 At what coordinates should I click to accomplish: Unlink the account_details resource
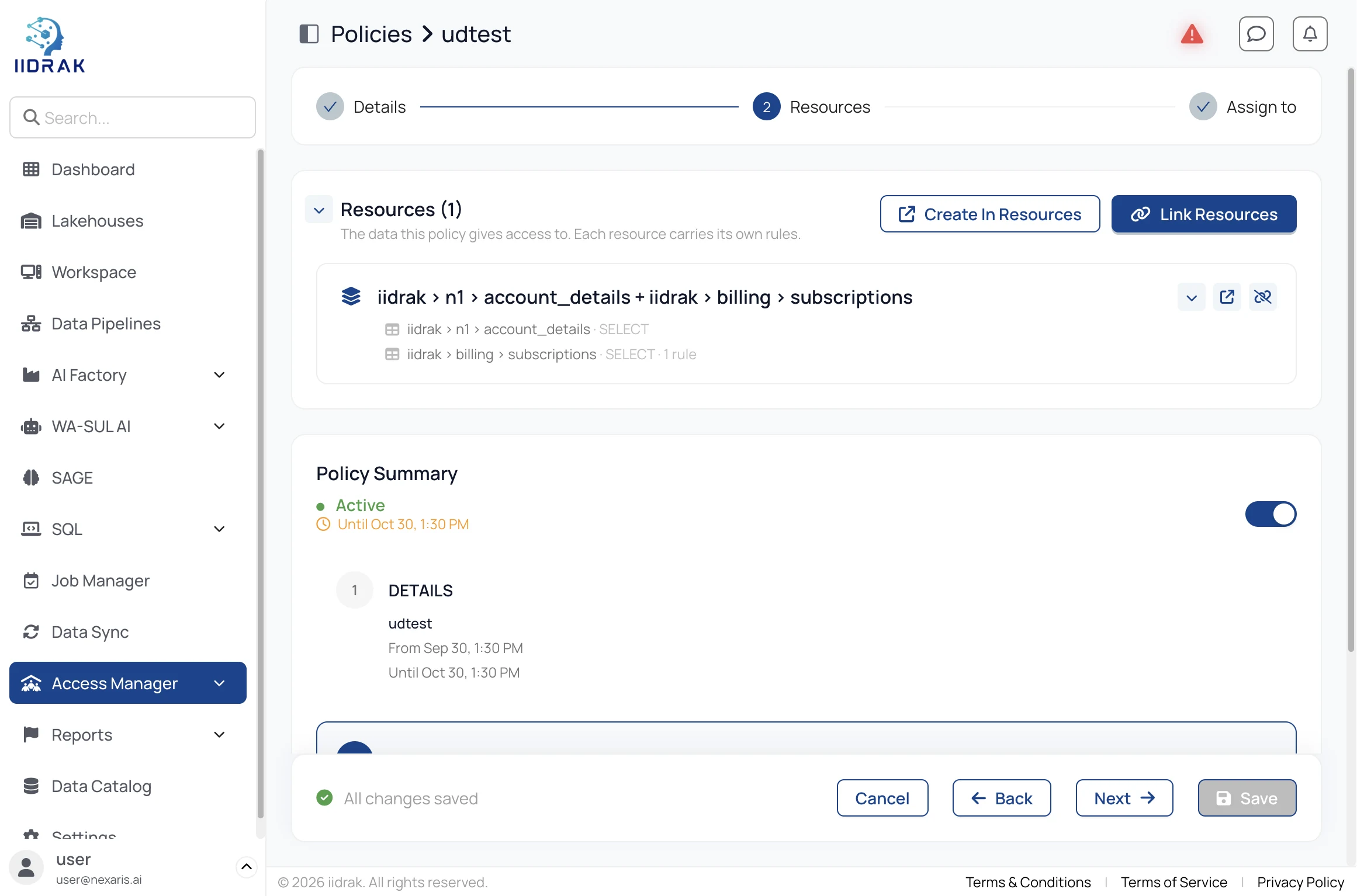pos(1262,297)
